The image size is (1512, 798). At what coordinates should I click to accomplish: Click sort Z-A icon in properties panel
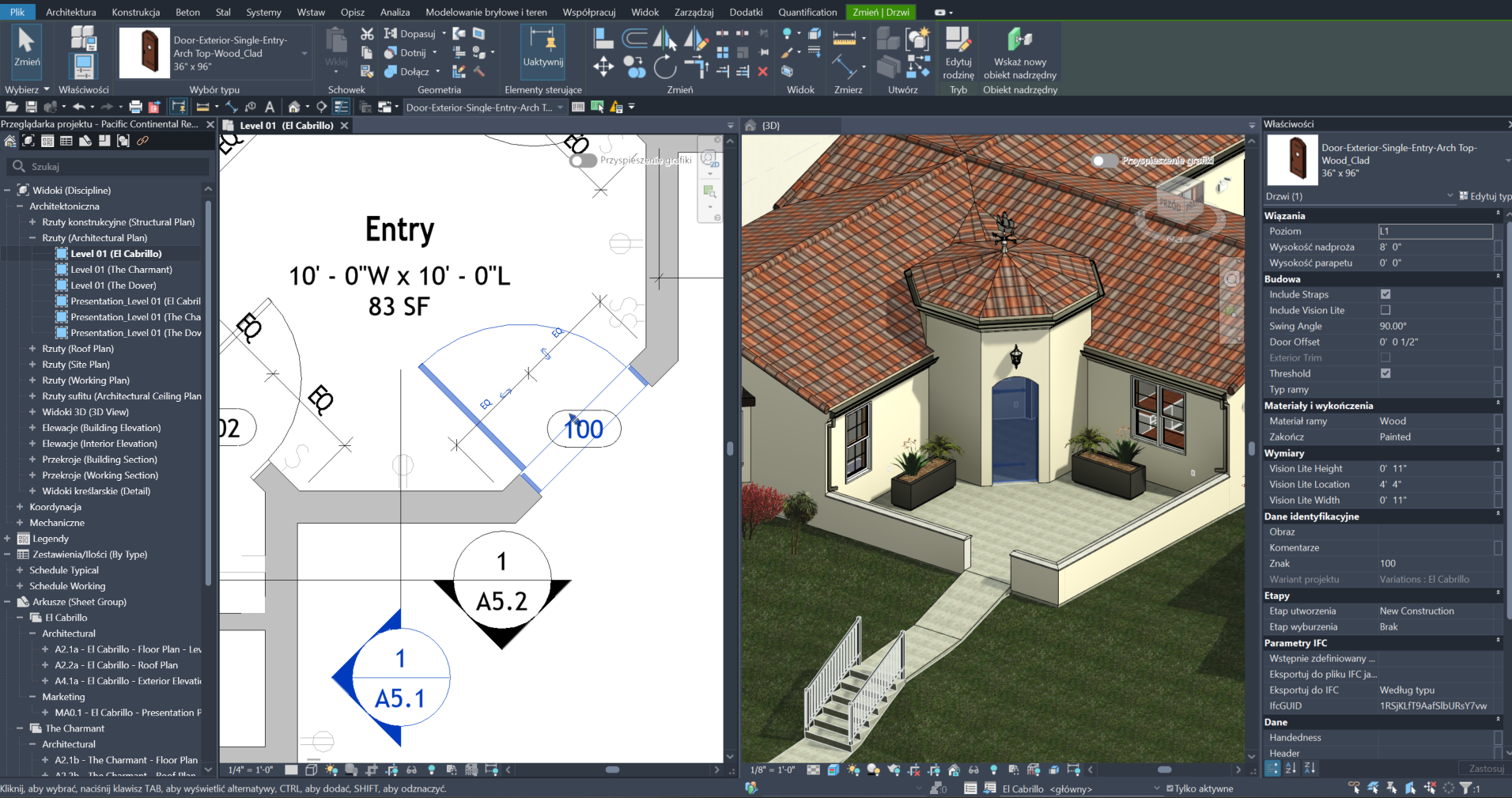coord(1310,768)
